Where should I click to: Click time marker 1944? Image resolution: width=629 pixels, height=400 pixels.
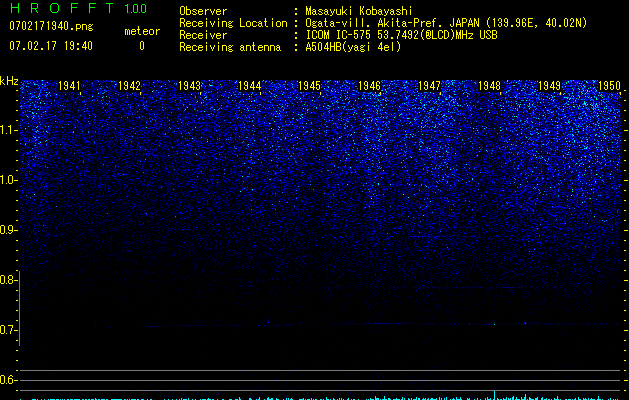point(250,86)
